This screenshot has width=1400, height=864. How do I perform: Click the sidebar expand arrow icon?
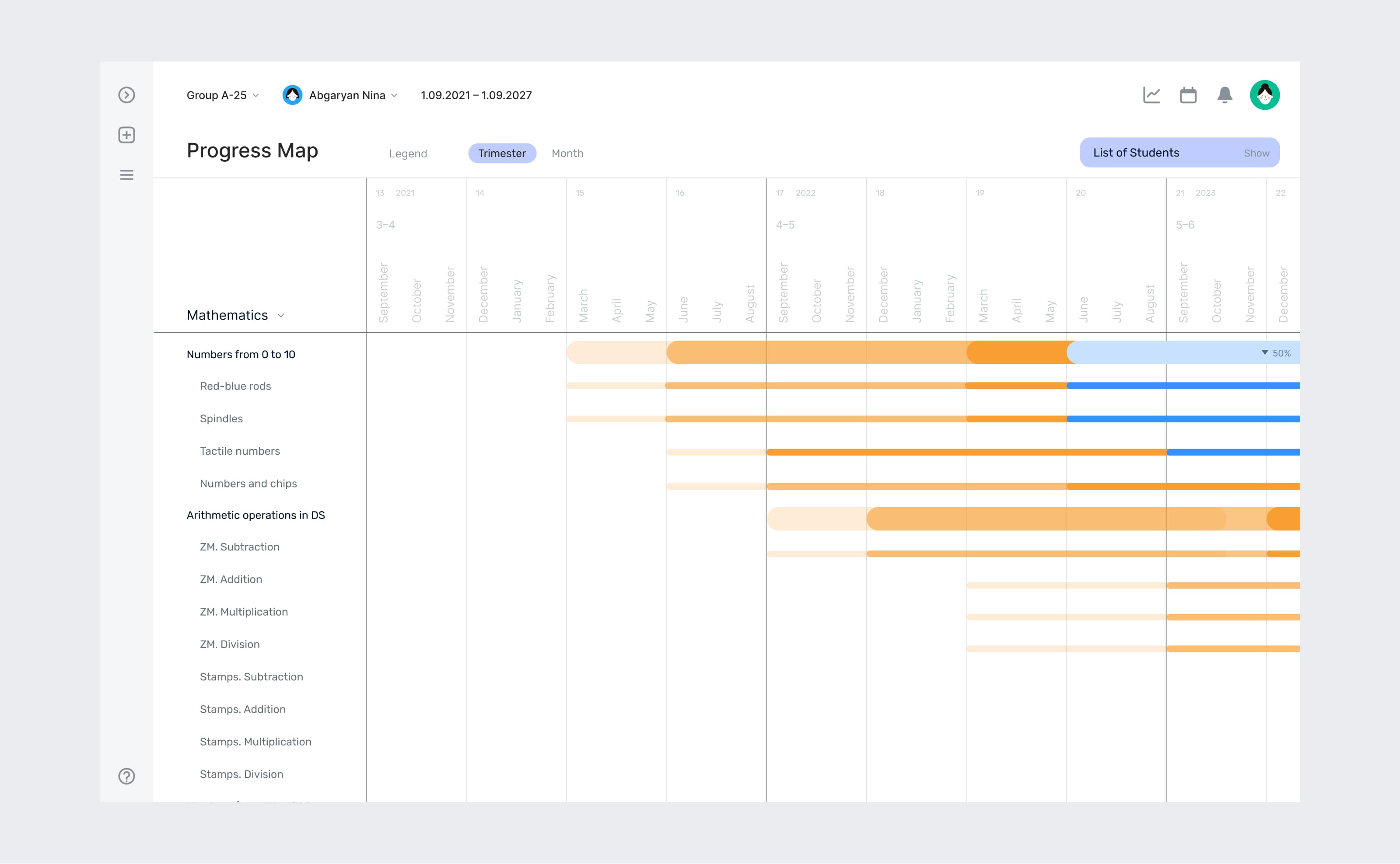pyautogui.click(x=126, y=95)
